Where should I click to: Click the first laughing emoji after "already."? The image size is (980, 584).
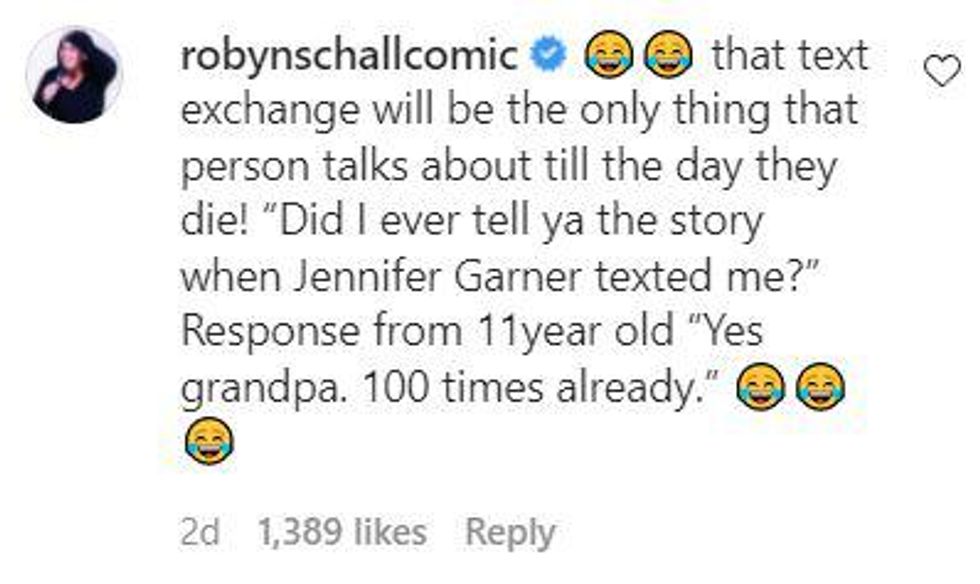[762, 387]
